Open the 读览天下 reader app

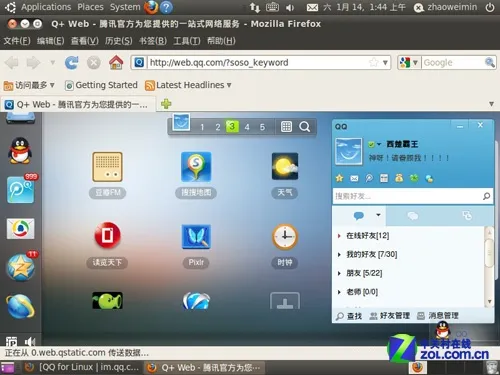click(107, 235)
